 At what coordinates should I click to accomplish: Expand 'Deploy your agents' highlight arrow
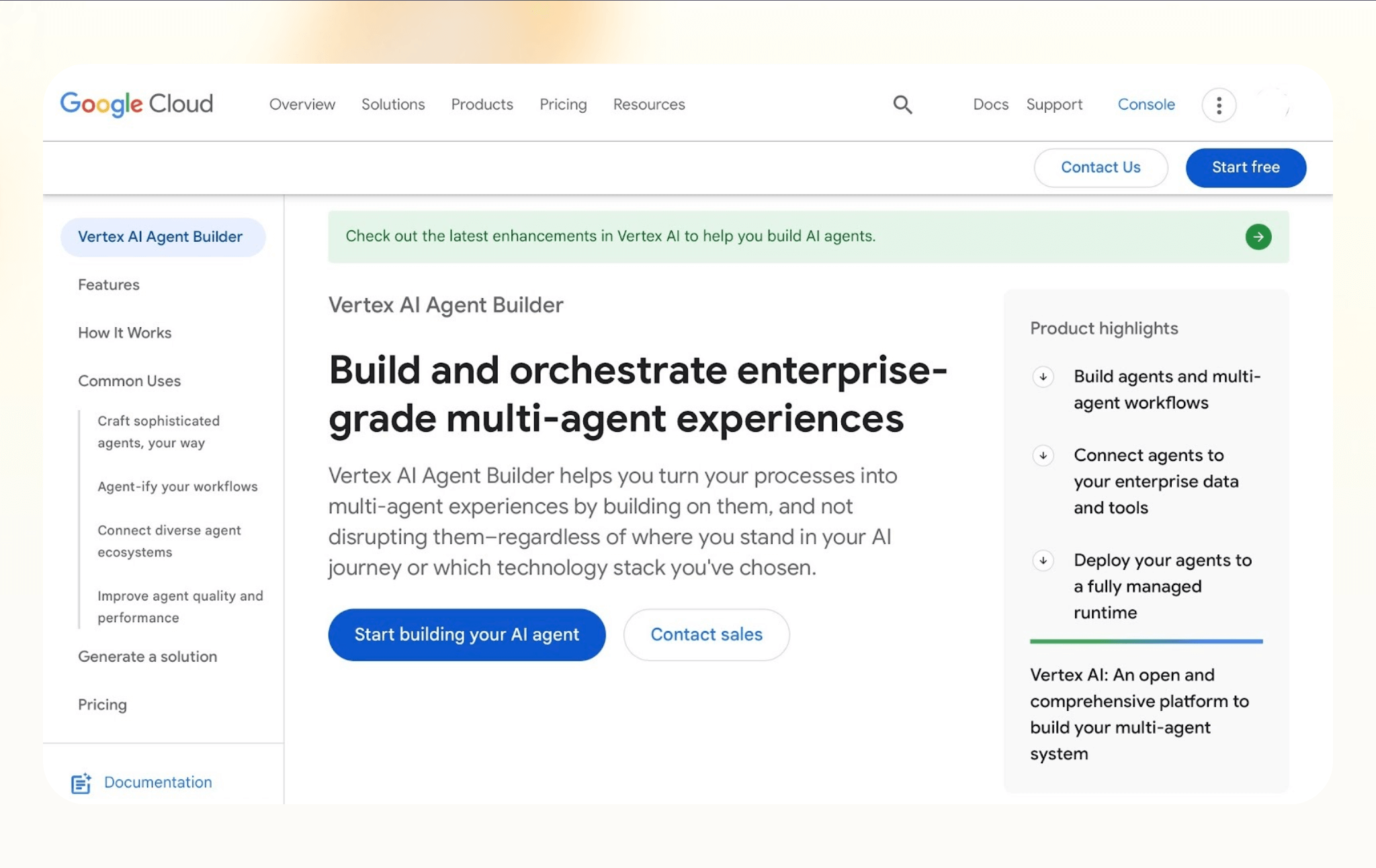pos(1043,560)
